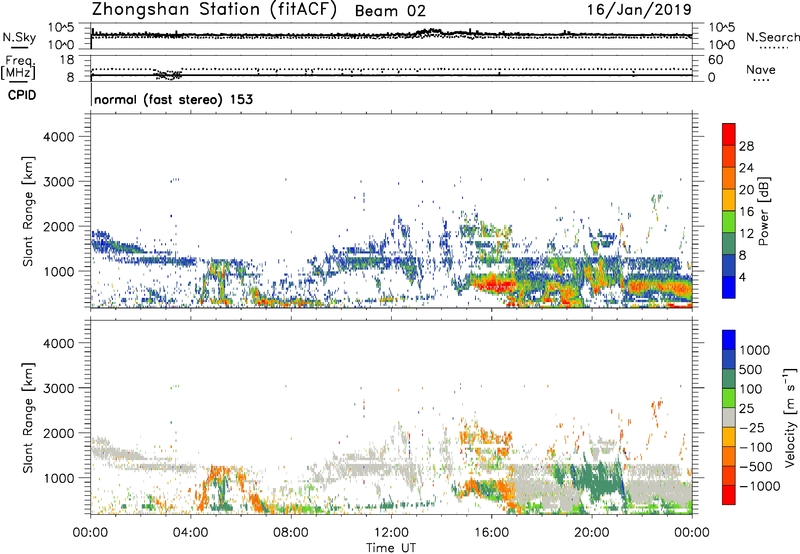
Task: Click the Beam 02 label
Action: coord(390,11)
